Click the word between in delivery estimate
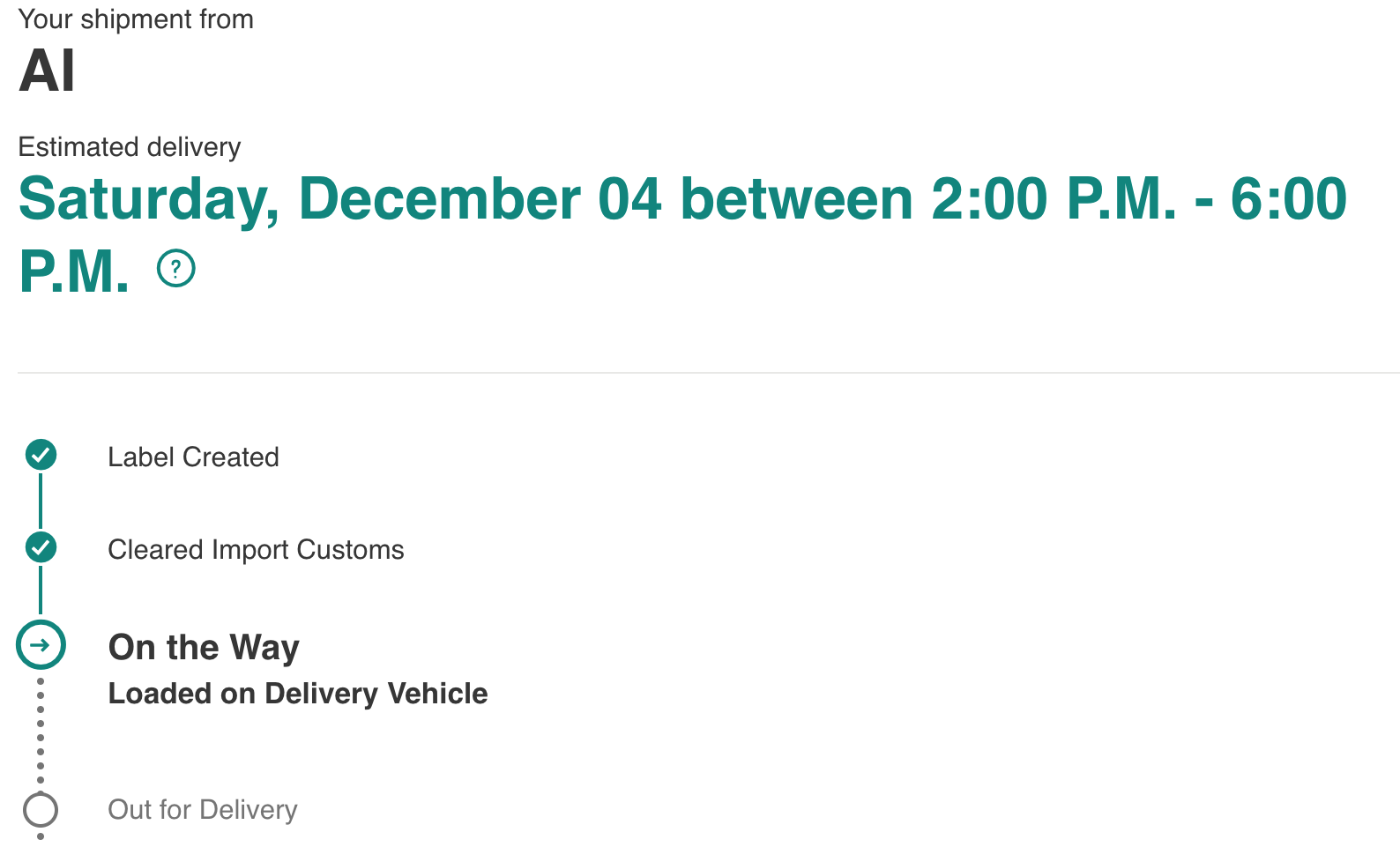Image resolution: width=1400 pixels, height=847 pixels. click(797, 198)
